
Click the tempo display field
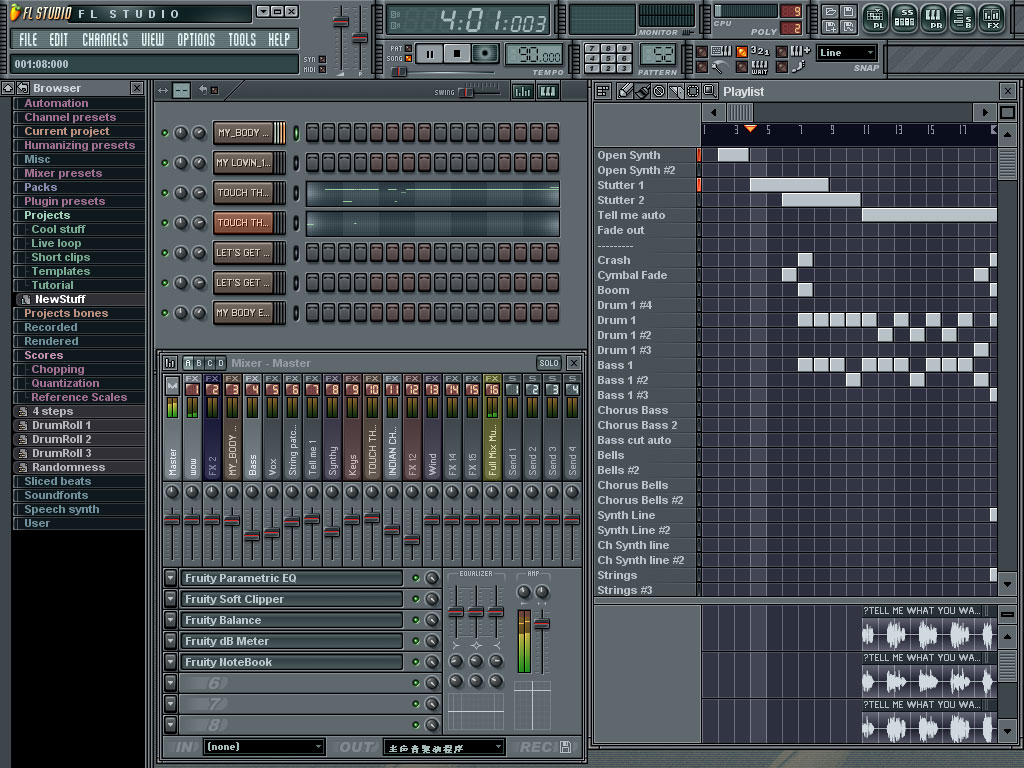pos(534,56)
